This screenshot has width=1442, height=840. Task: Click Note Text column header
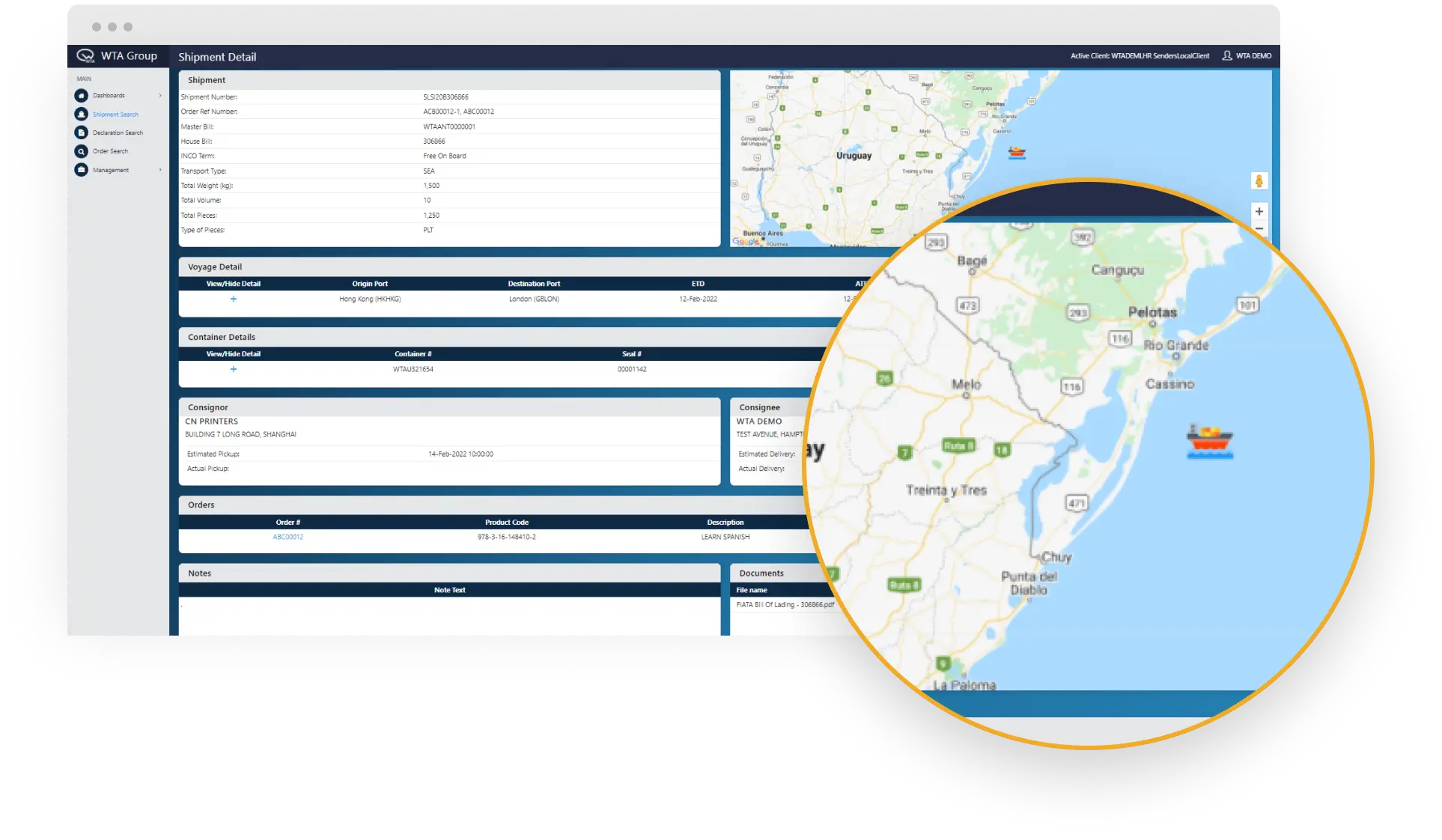(449, 590)
